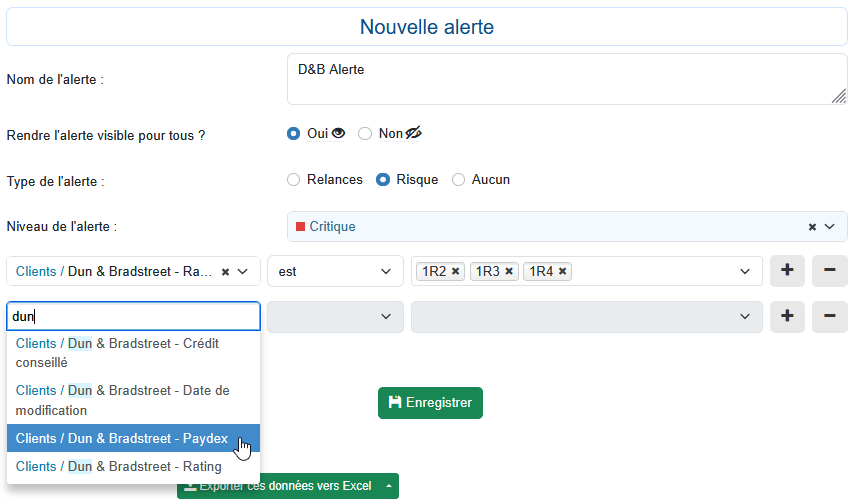Open the empty value dropdown in second row
The width and height of the screenshot is (856, 504).
coord(586,317)
